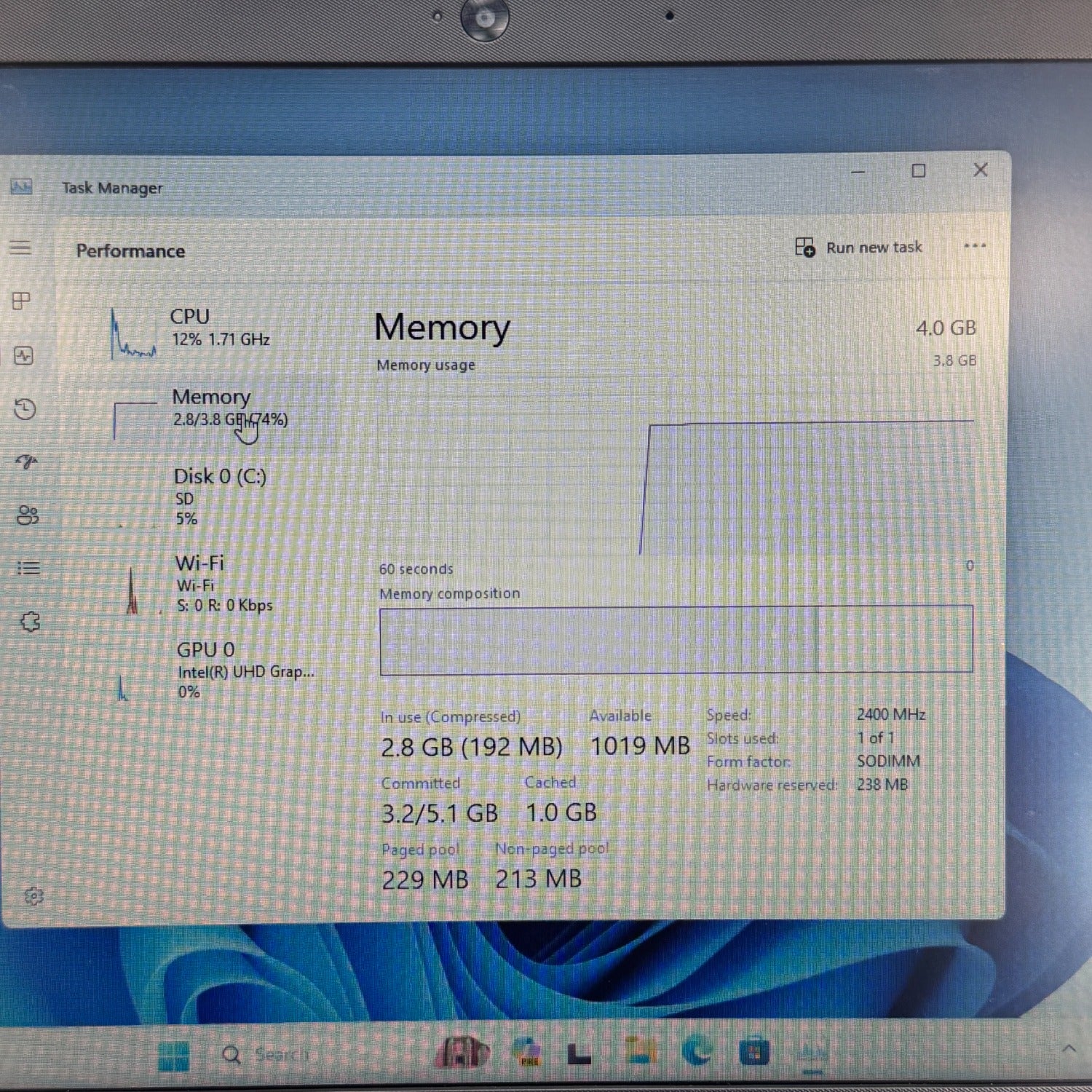
Task: Open Task Manager settings gear
Action: click(33, 896)
